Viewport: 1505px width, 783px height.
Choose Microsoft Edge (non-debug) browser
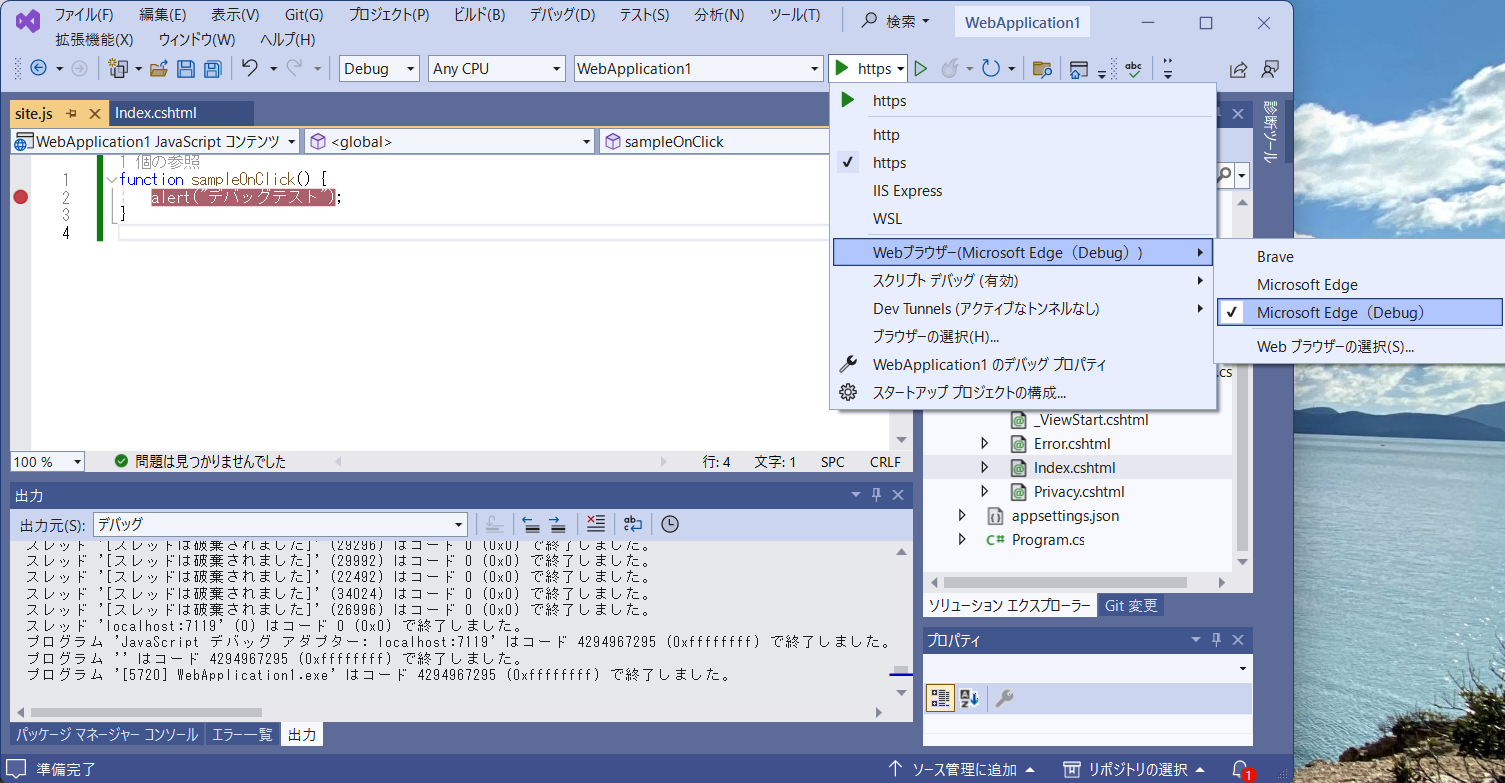pos(1358,285)
